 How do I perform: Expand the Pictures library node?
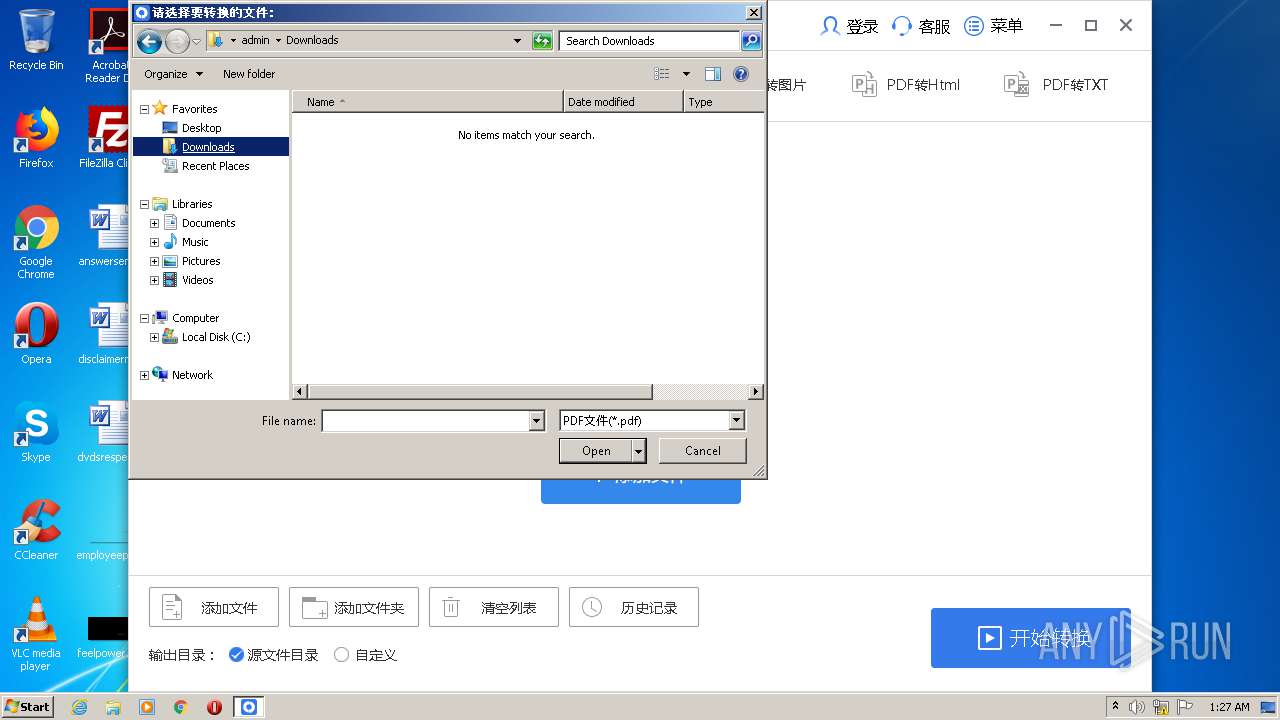pos(154,261)
